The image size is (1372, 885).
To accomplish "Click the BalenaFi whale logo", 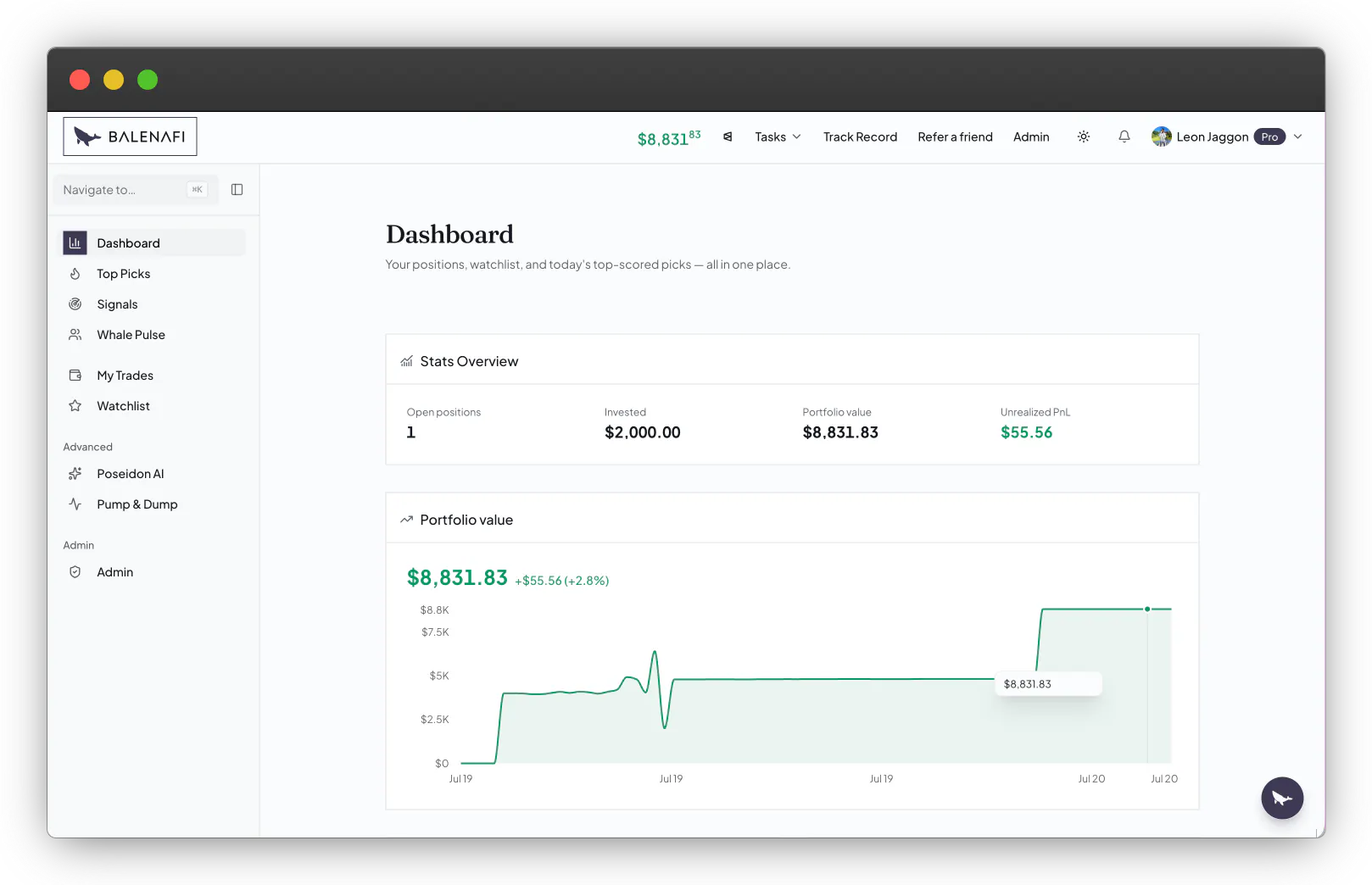I will pos(130,136).
